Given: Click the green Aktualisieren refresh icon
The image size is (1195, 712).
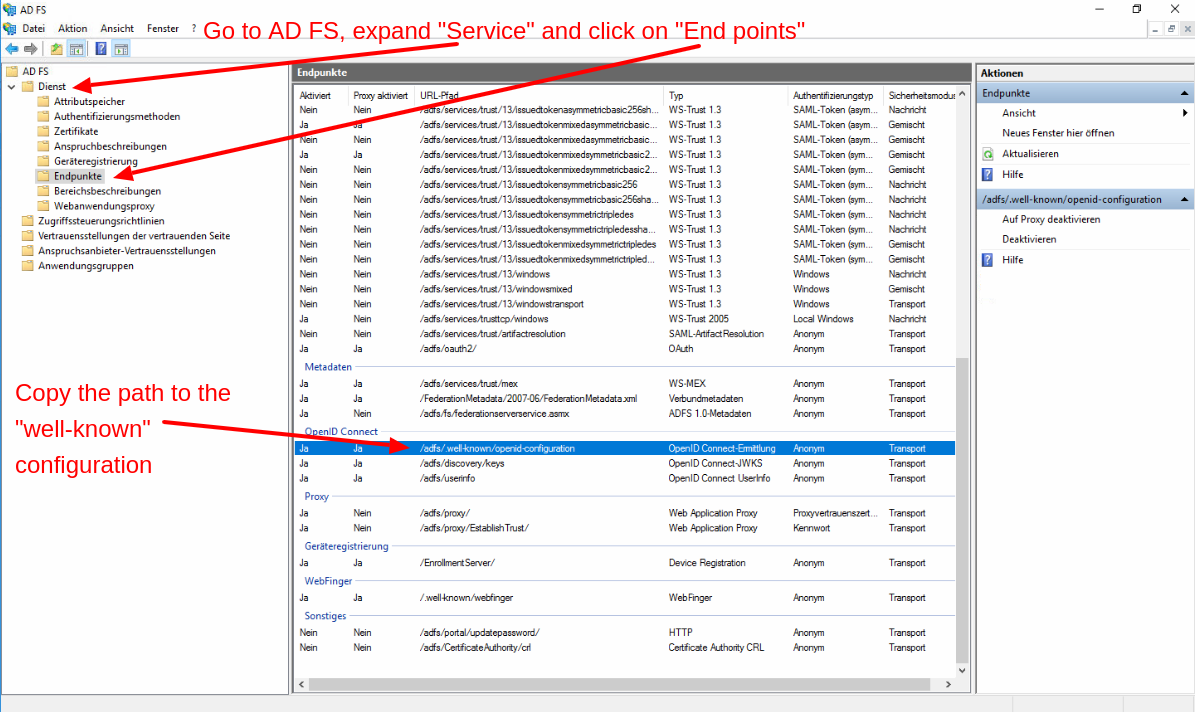Looking at the screenshot, I should click(x=988, y=154).
